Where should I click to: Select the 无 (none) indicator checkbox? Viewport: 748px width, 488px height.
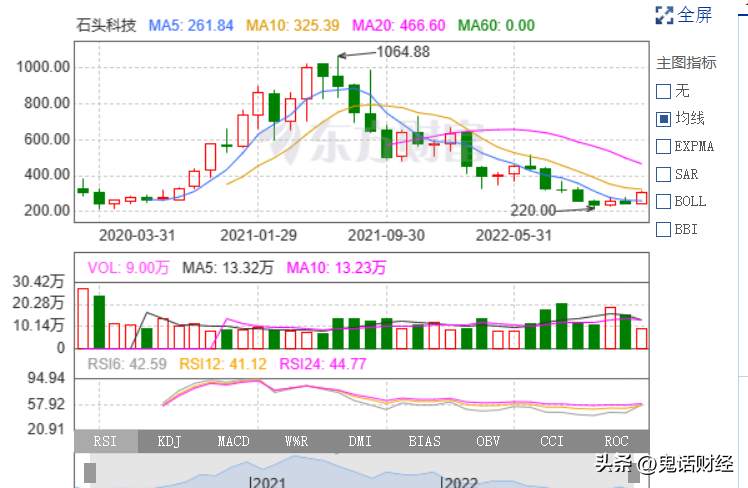(x=664, y=91)
